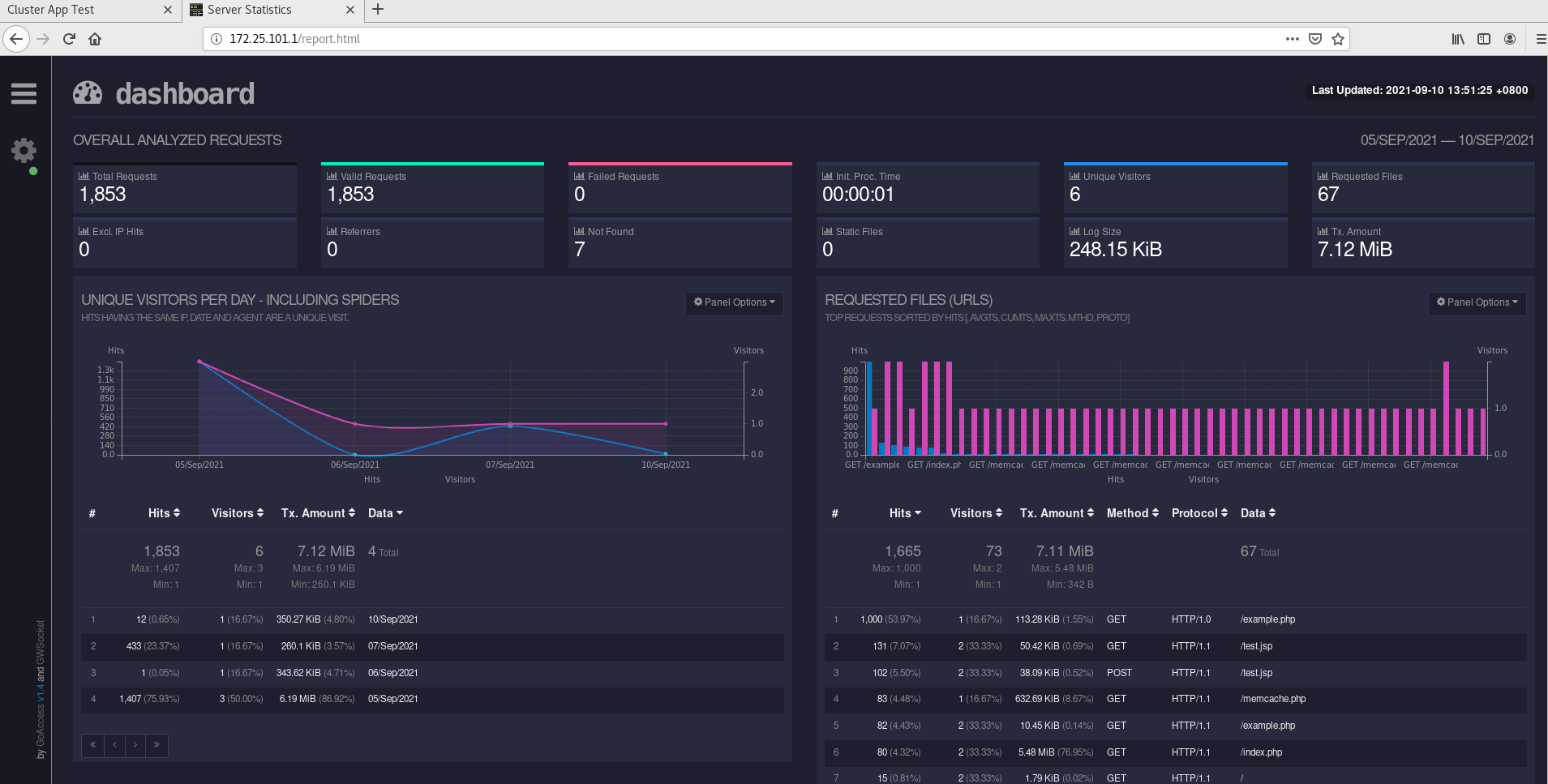Go to browser home page

(95, 39)
